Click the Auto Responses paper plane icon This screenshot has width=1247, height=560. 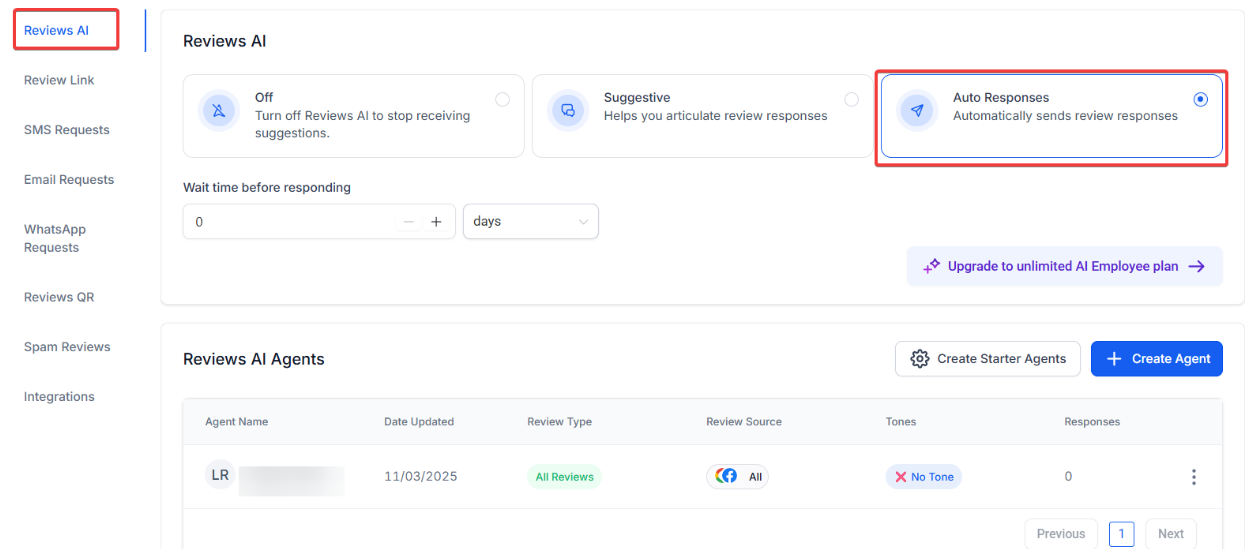(916, 110)
